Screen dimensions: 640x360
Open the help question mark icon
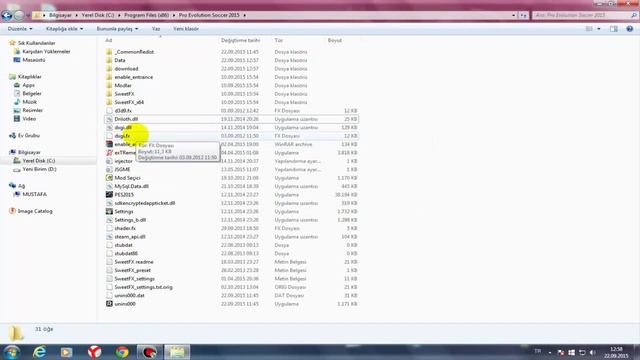pyautogui.click(x=630, y=29)
